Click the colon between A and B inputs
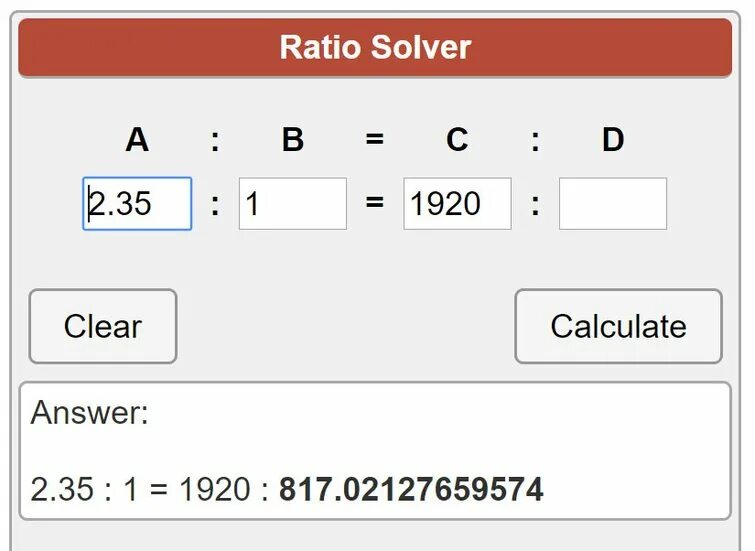The width and height of the screenshot is (755, 551). click(215, 206)
